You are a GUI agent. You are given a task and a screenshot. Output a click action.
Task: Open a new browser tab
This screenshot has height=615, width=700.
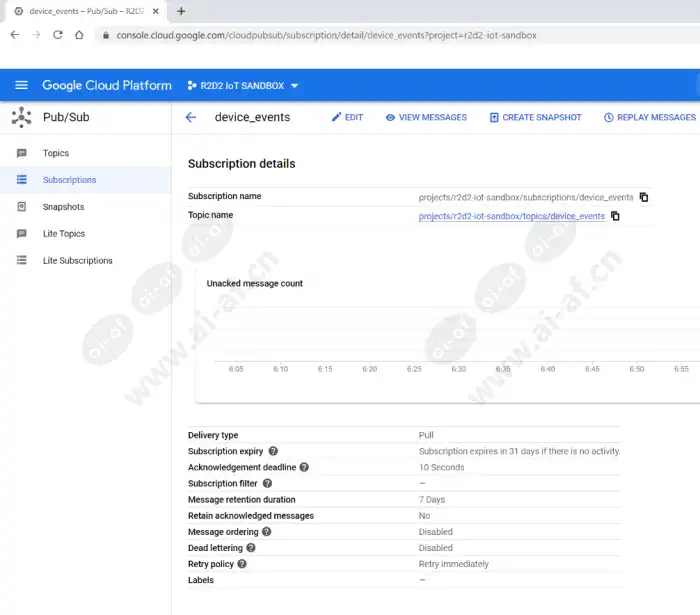click(x=181, y=11)
